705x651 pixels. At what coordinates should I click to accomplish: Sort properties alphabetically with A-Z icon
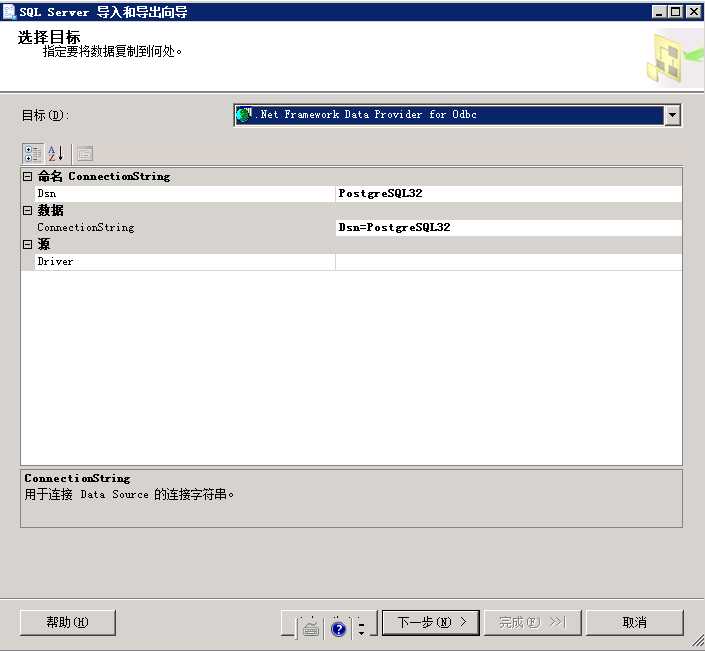pyautogui.click(x=56, y=153)
